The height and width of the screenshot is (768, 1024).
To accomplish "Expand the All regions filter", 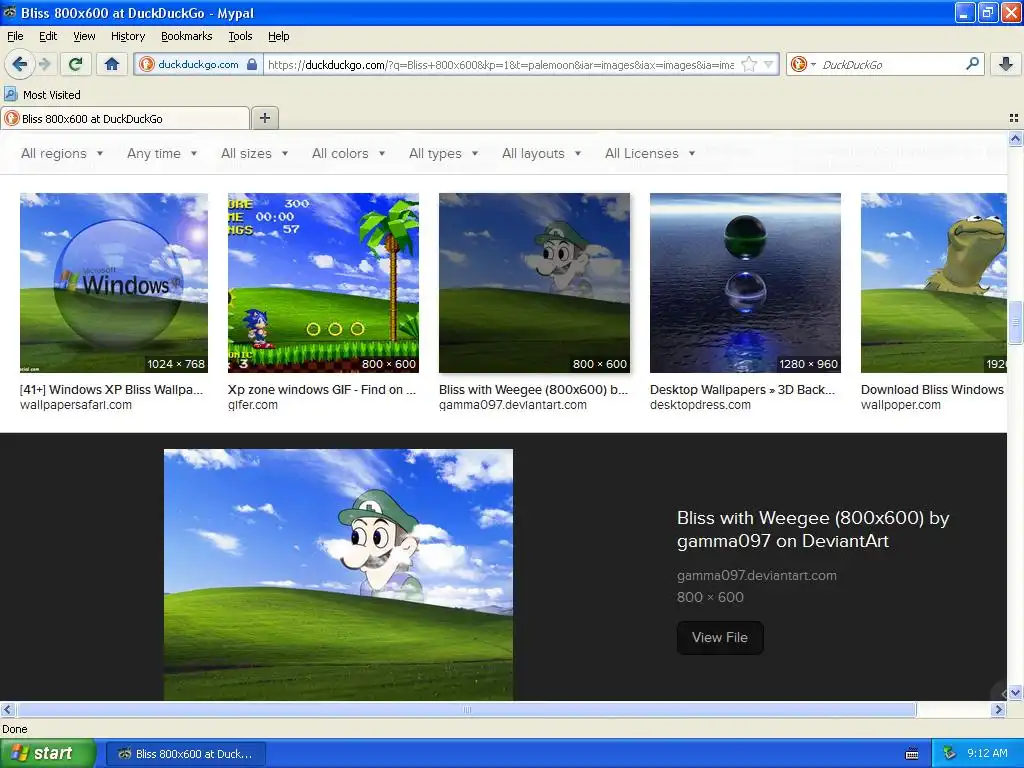I will coord(62,153).
